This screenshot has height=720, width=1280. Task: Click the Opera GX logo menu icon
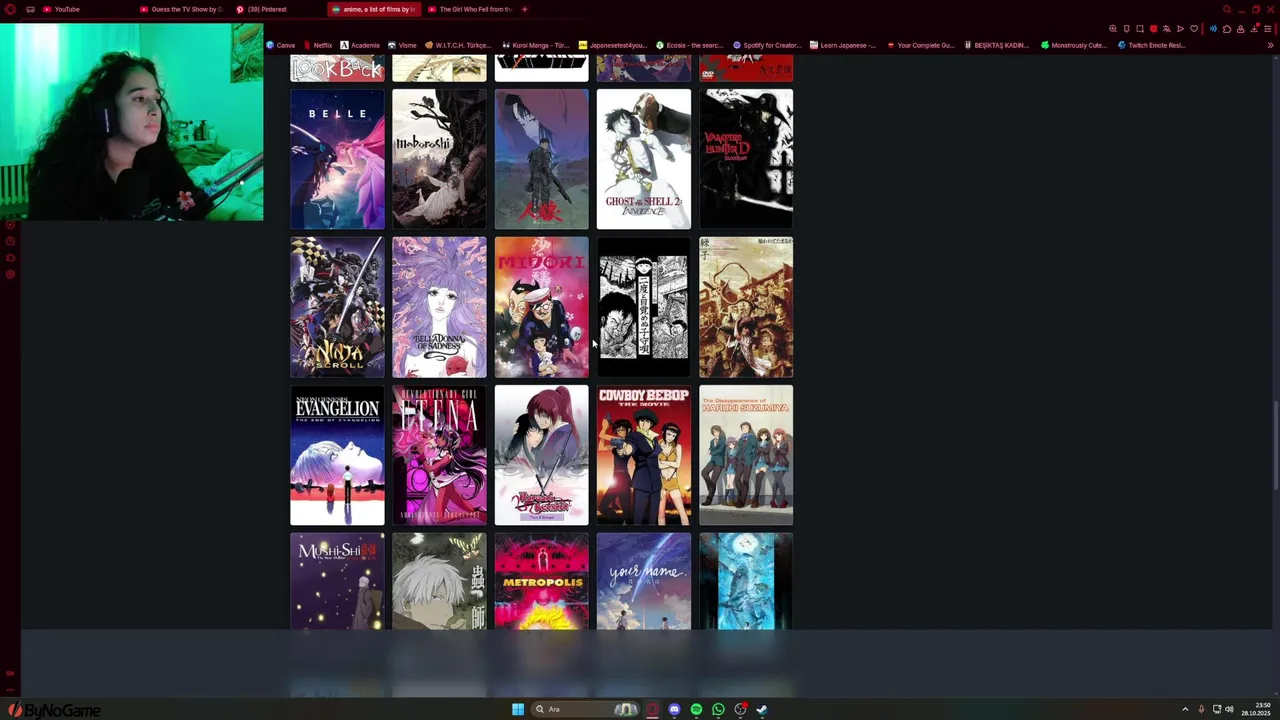11,9
